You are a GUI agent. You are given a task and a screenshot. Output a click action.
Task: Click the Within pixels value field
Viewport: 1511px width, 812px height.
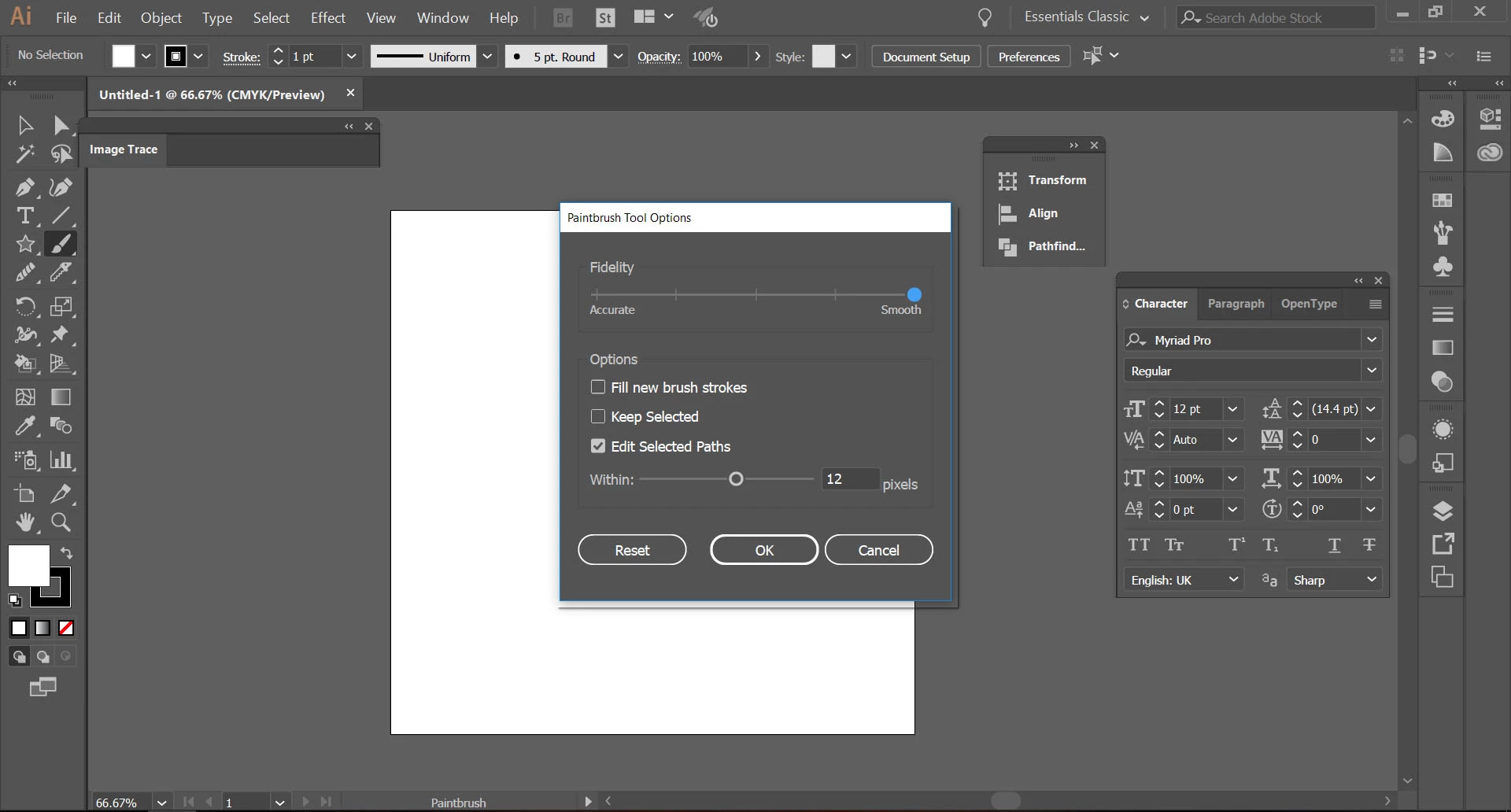point(850,478)
